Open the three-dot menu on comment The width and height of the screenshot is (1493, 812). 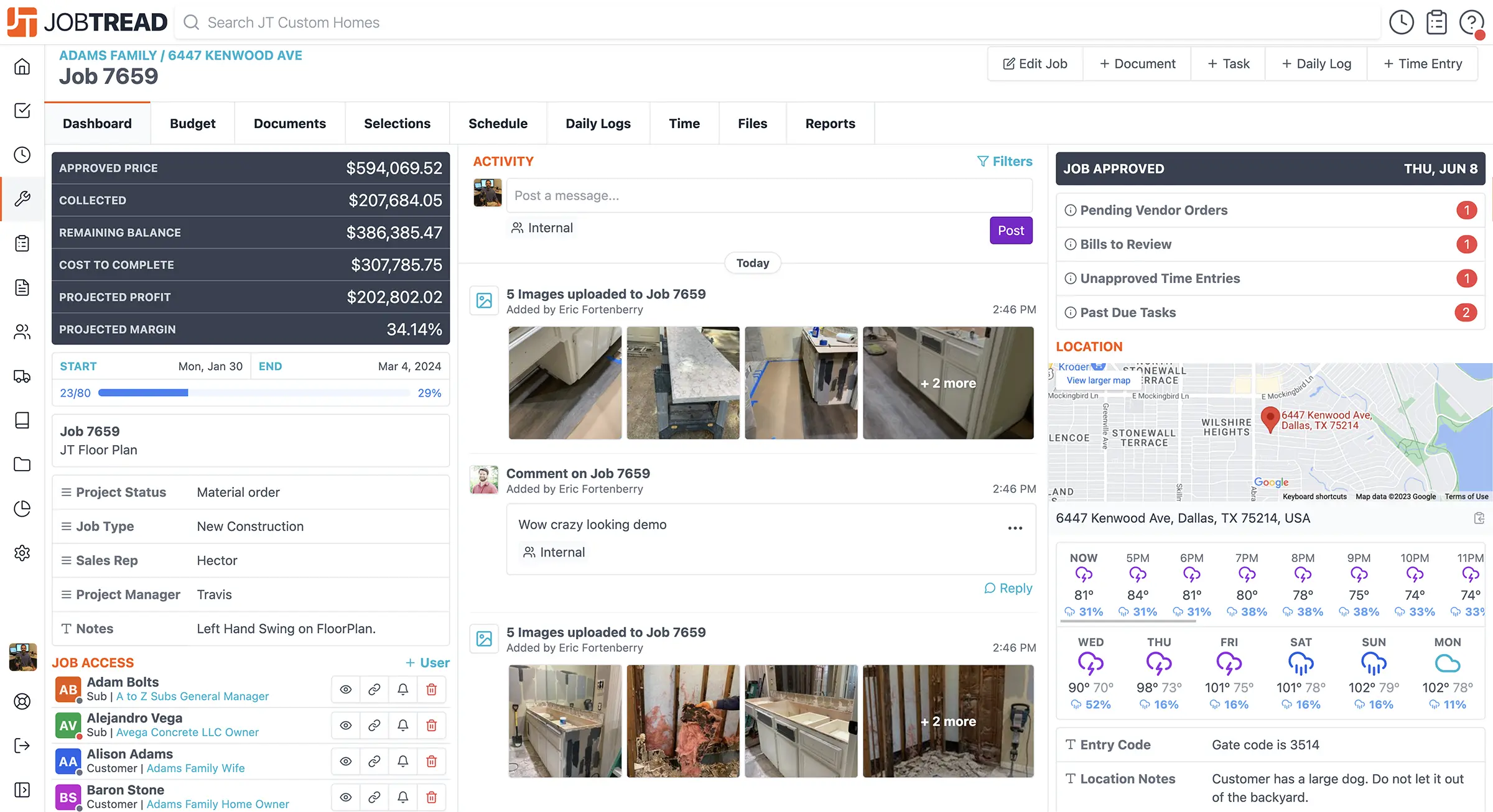[1015, 528]
